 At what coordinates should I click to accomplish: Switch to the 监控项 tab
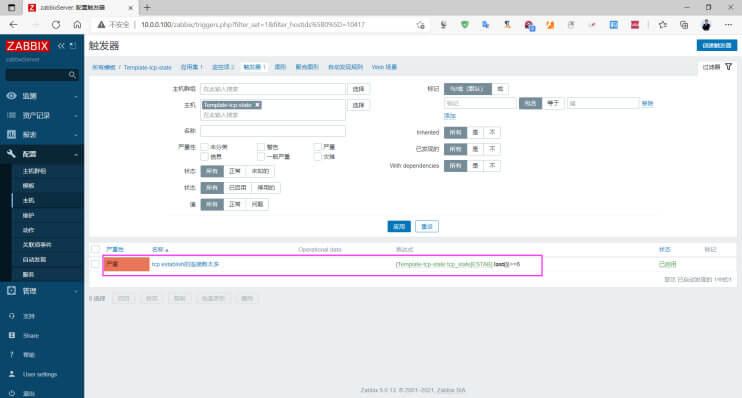pyautogui.click(x=223, y=67)
